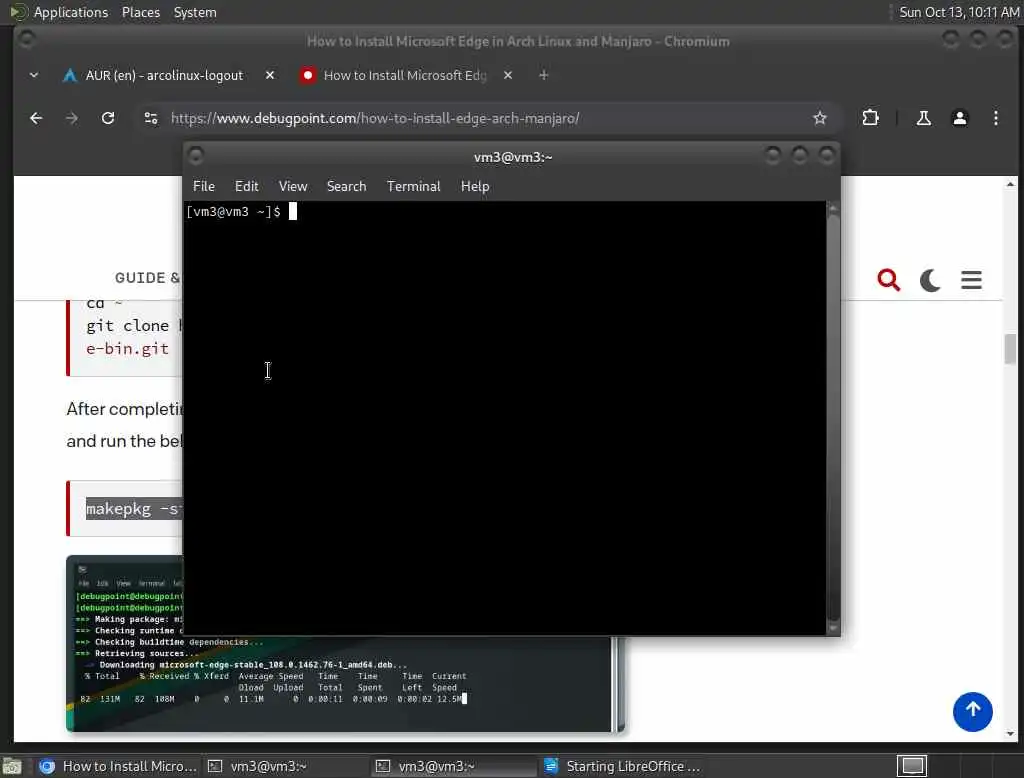Open the profile avatar icon
1024x778 pixels.
[x=959, y=118]
